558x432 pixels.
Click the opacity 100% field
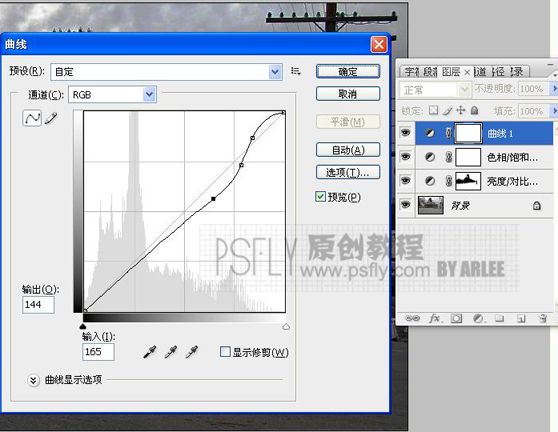coord(533,89)
